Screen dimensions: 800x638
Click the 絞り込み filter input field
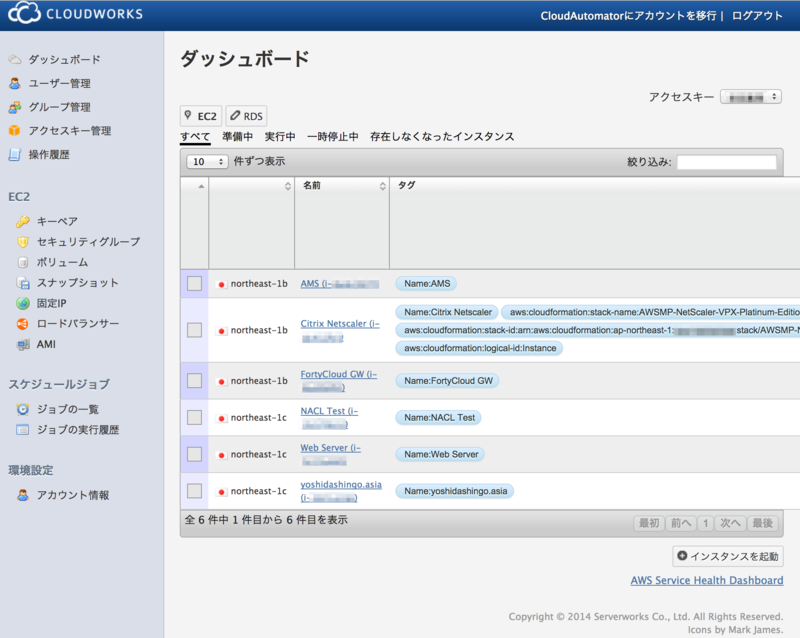[x=727, y=162]
